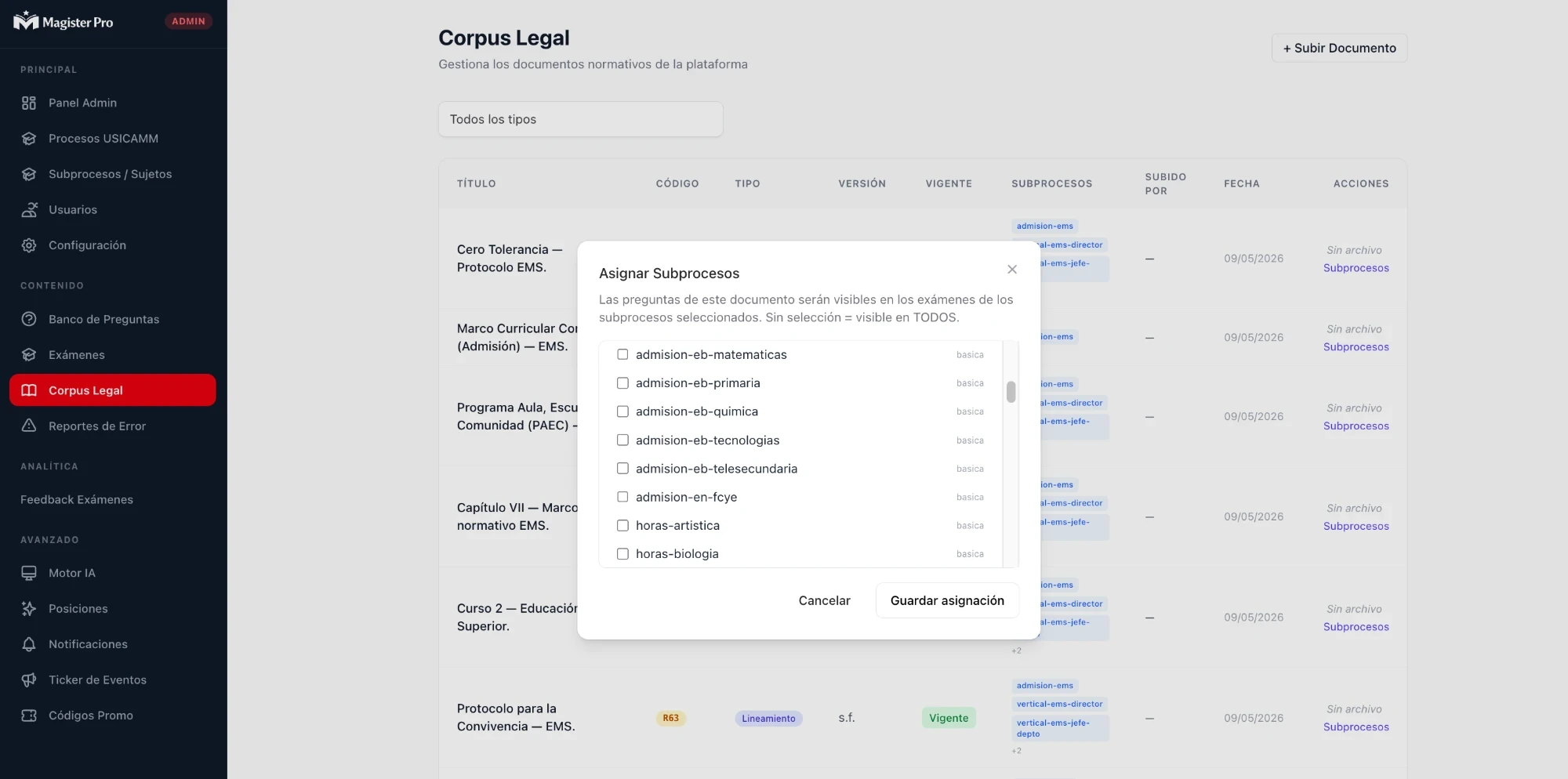
Task: Check admision-eb-primaria checkbox
Action: pos(622,383)
